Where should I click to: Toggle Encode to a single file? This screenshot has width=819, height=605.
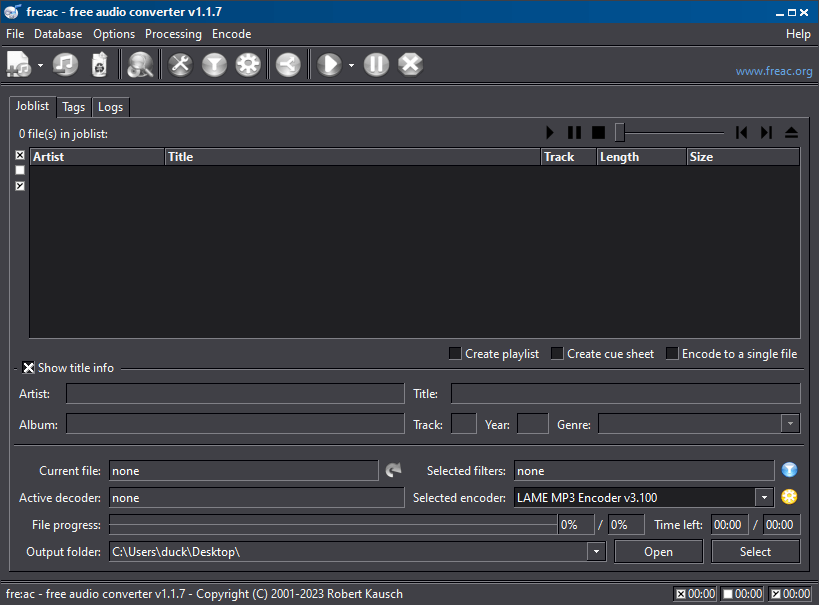[x=672, y=353]
